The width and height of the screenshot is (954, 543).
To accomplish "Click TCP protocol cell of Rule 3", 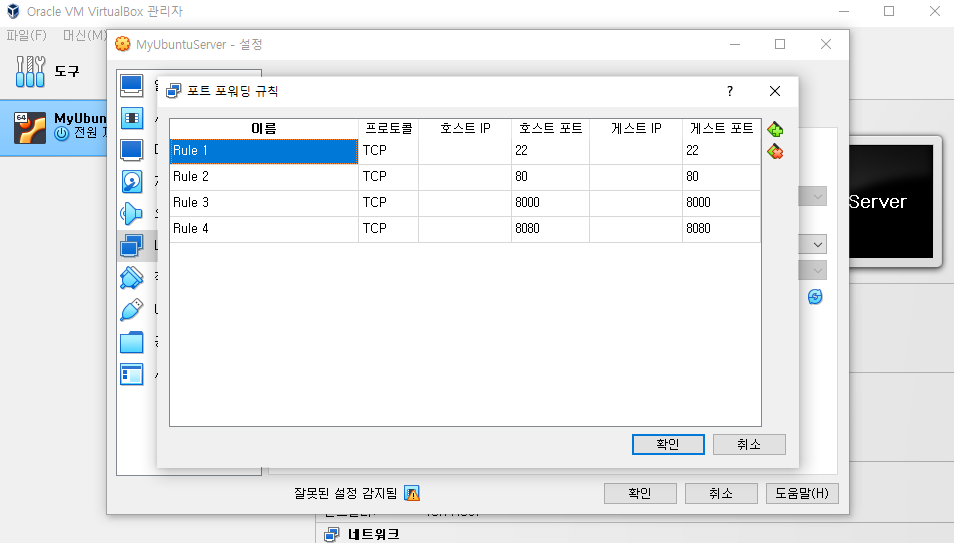I will pyautogui.click(x=389, y=203).
